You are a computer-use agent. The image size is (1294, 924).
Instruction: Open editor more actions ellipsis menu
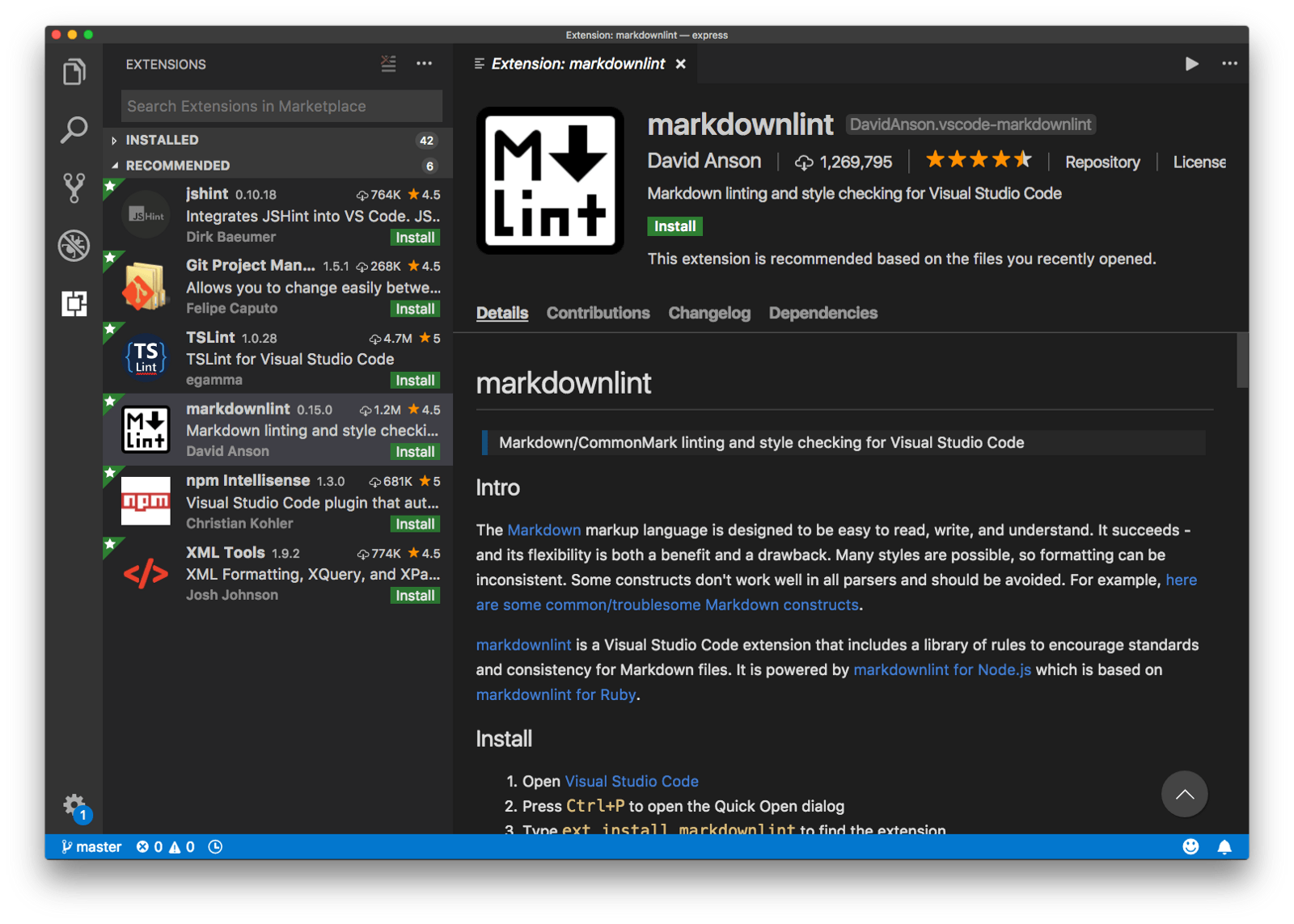click(x=1229, y=63)
